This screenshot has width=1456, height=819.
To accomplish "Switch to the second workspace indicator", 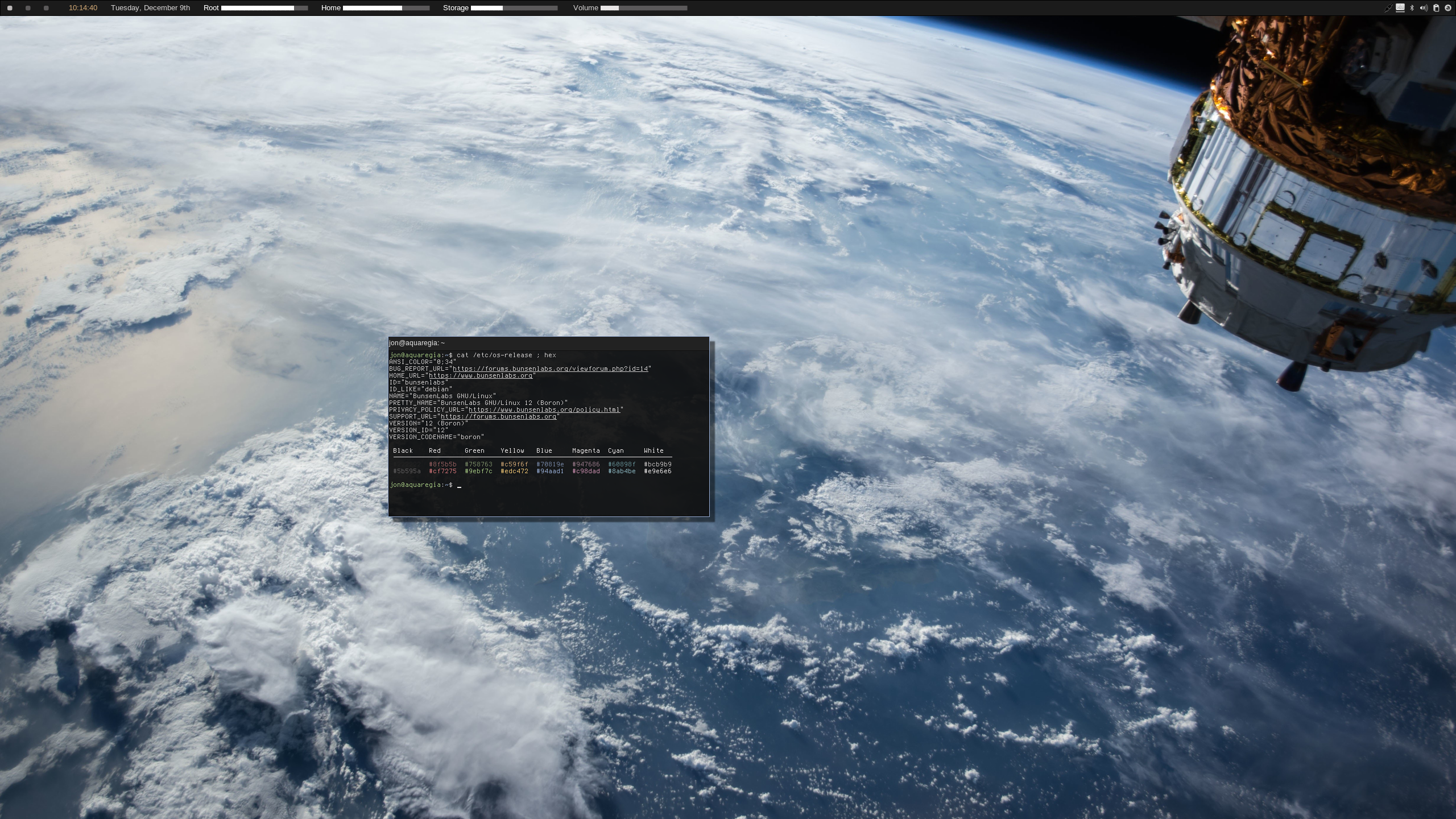I will 28,8.
